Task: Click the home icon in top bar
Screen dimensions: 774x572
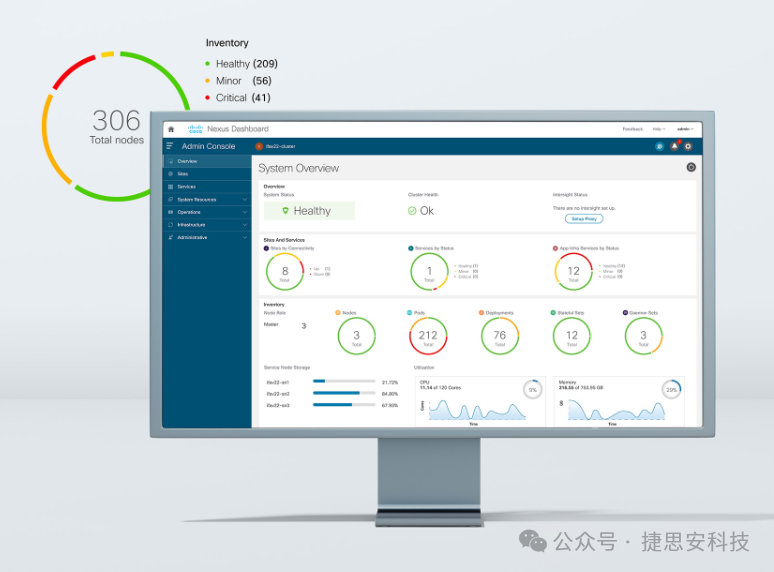Action: pos(171,129)
